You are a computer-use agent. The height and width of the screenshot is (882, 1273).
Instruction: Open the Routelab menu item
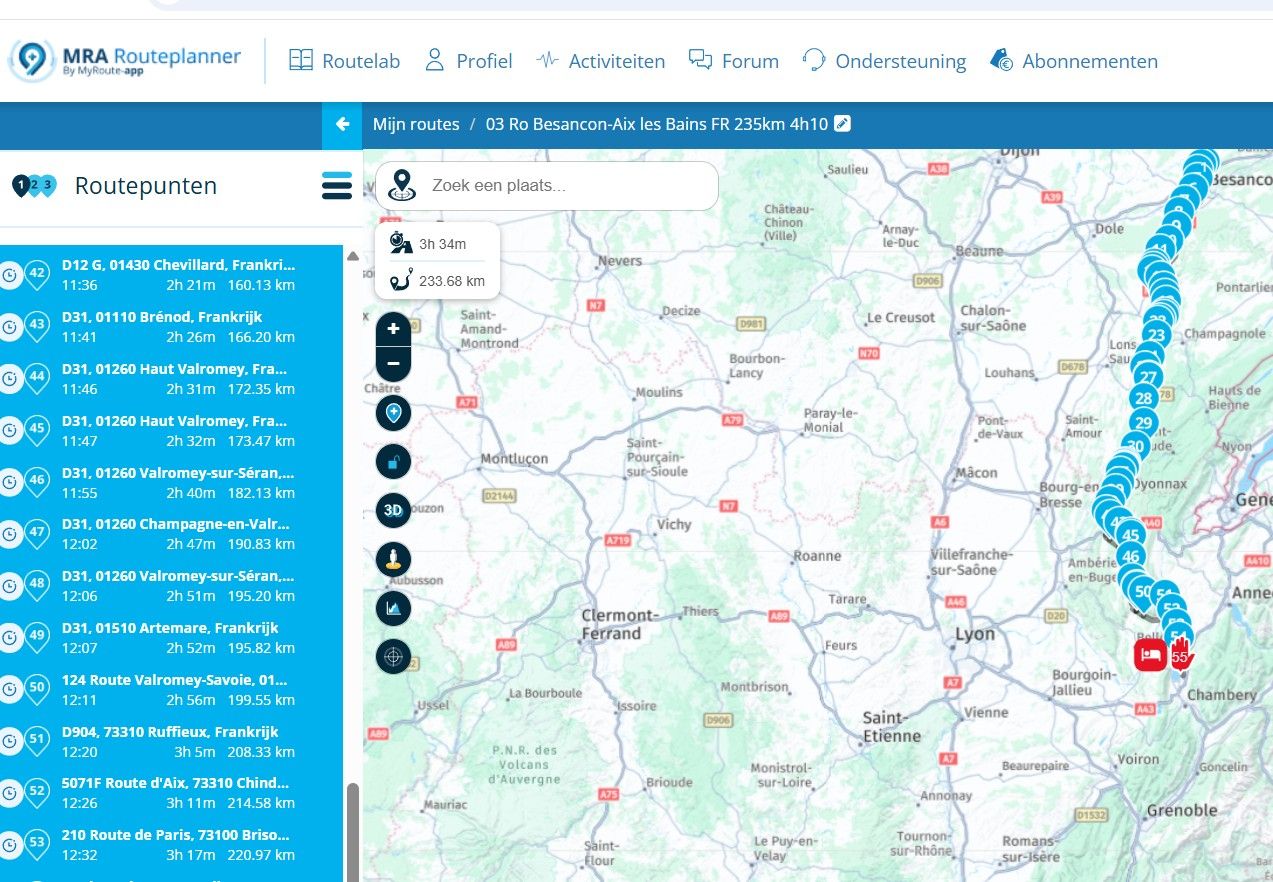344,61
